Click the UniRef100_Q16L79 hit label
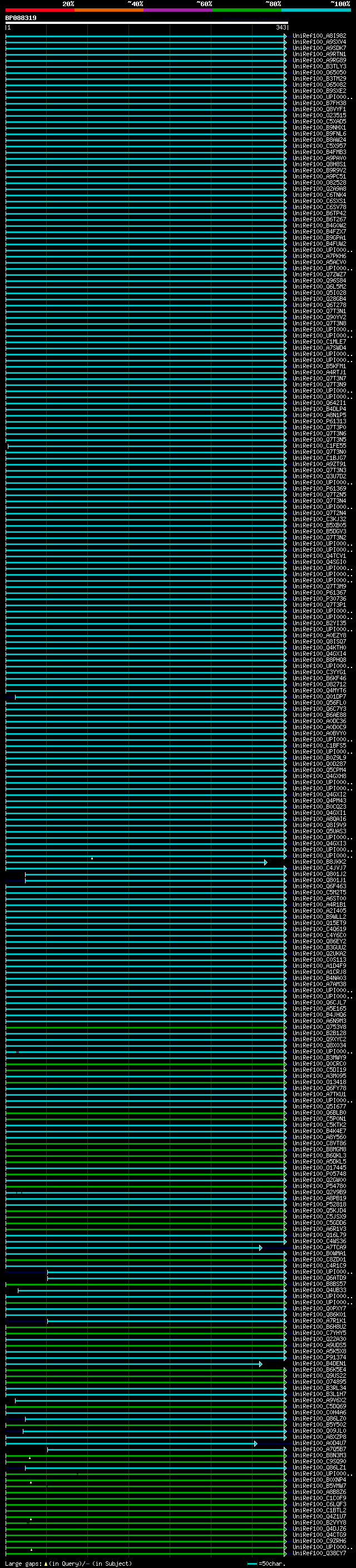 [319, 1235]
